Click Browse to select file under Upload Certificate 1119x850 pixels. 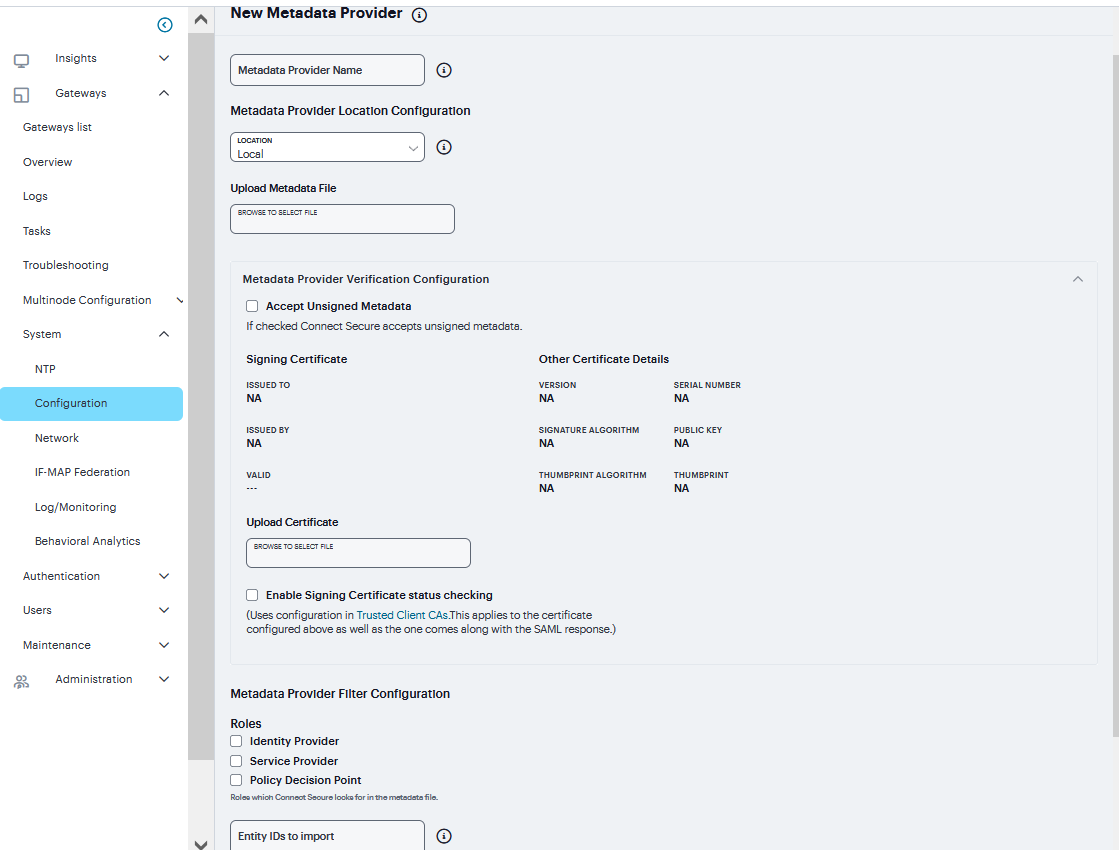(x=358, y=553)
